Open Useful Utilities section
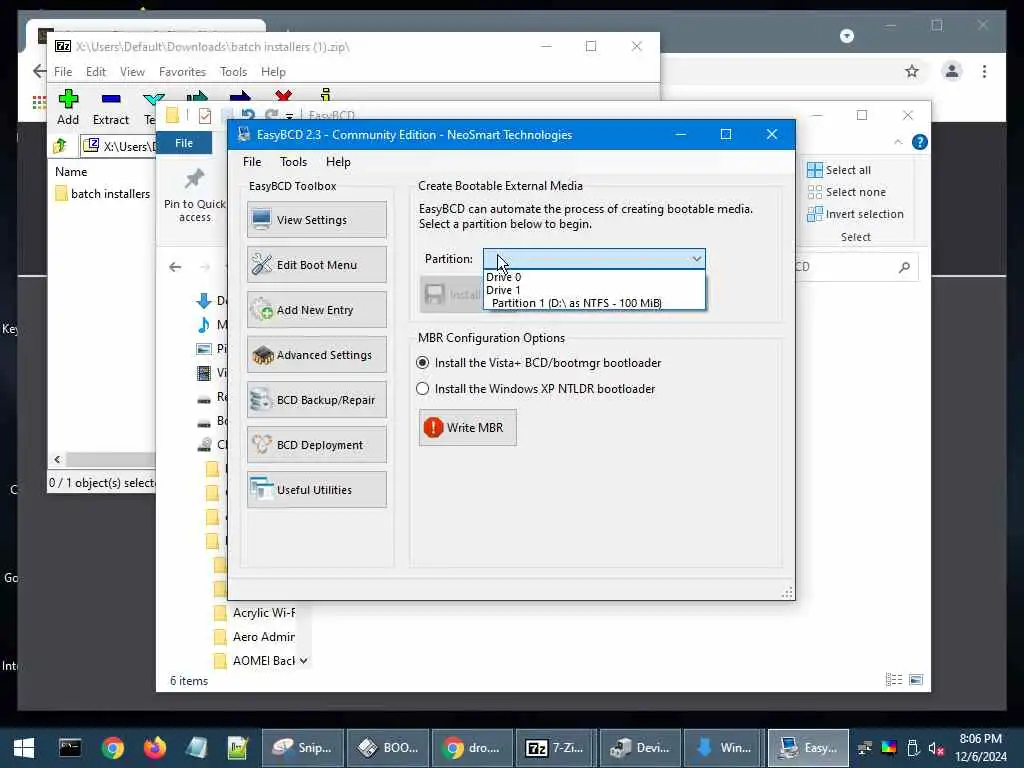 (317, 490)
